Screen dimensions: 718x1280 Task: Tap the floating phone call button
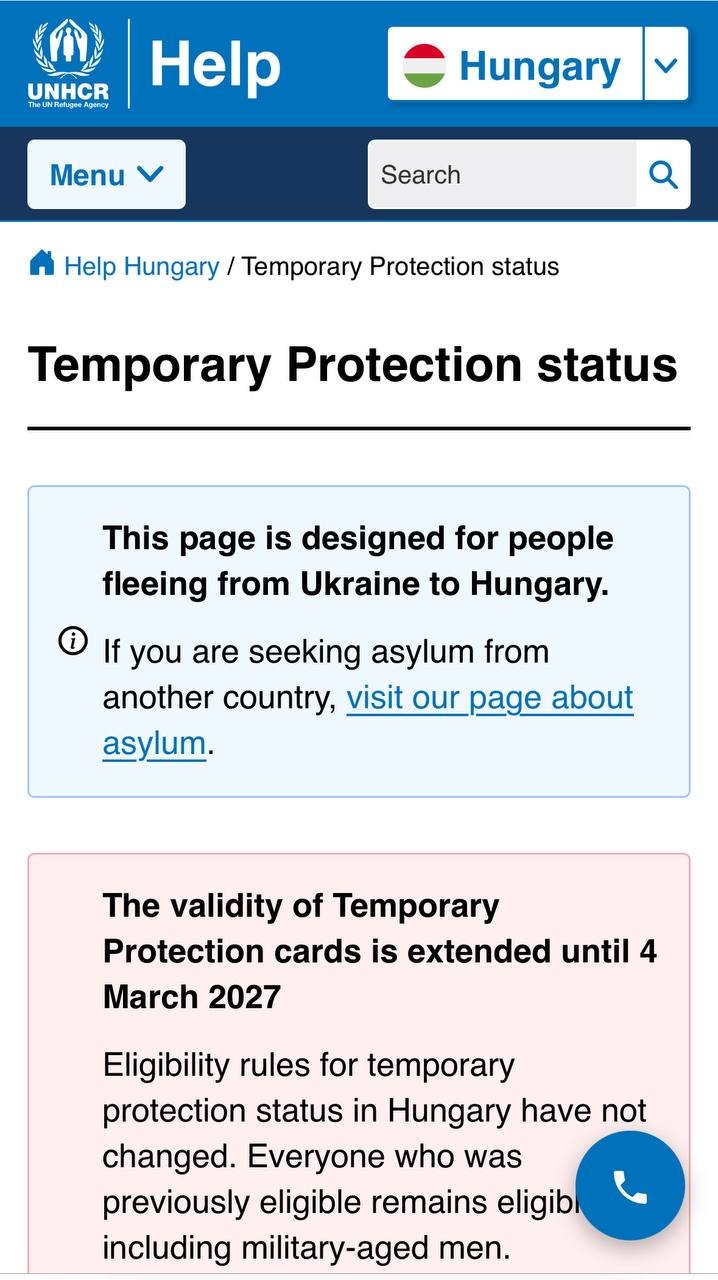[630, 1186]
